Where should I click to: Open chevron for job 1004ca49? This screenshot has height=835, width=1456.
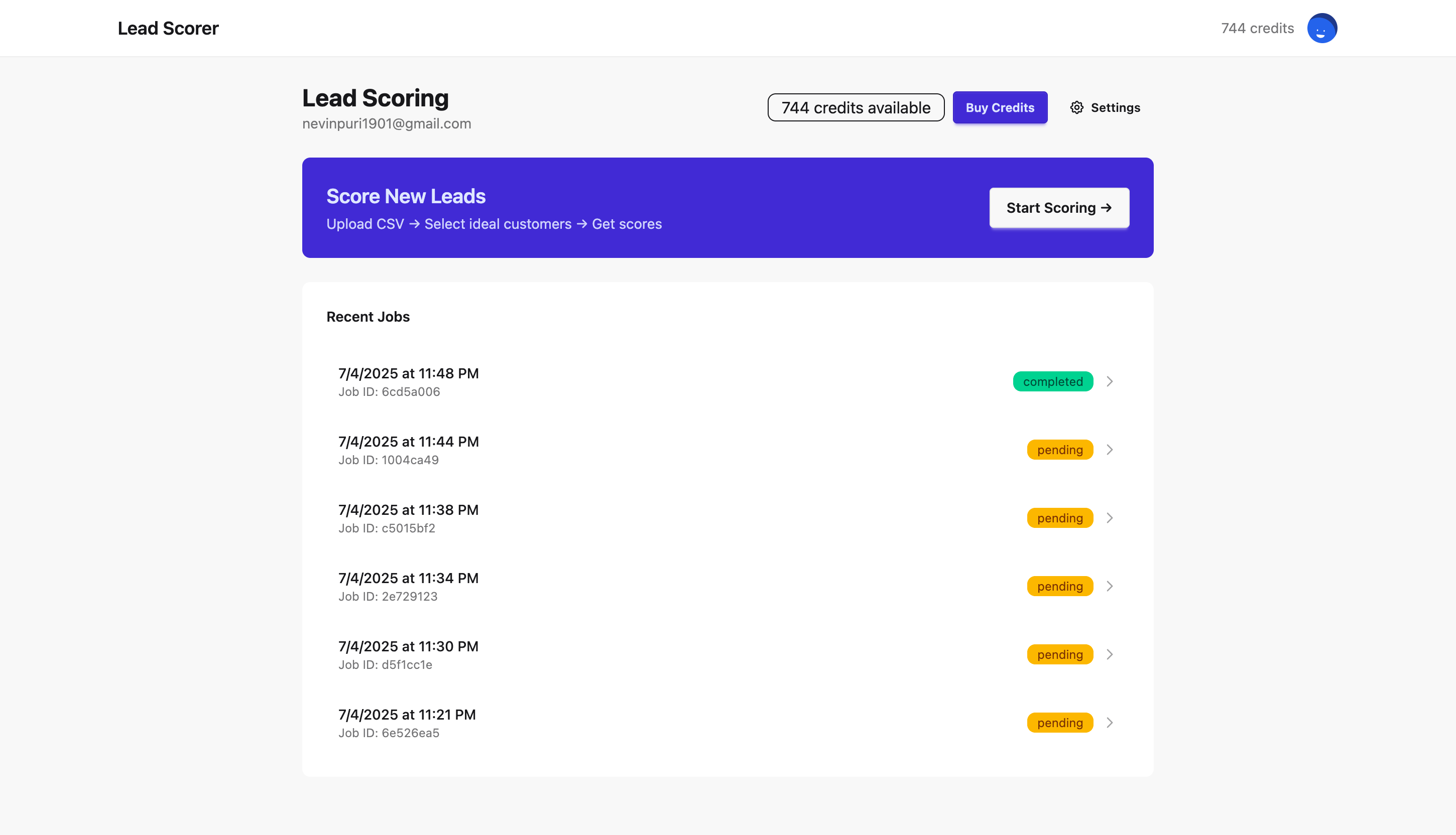(1110, 450)
